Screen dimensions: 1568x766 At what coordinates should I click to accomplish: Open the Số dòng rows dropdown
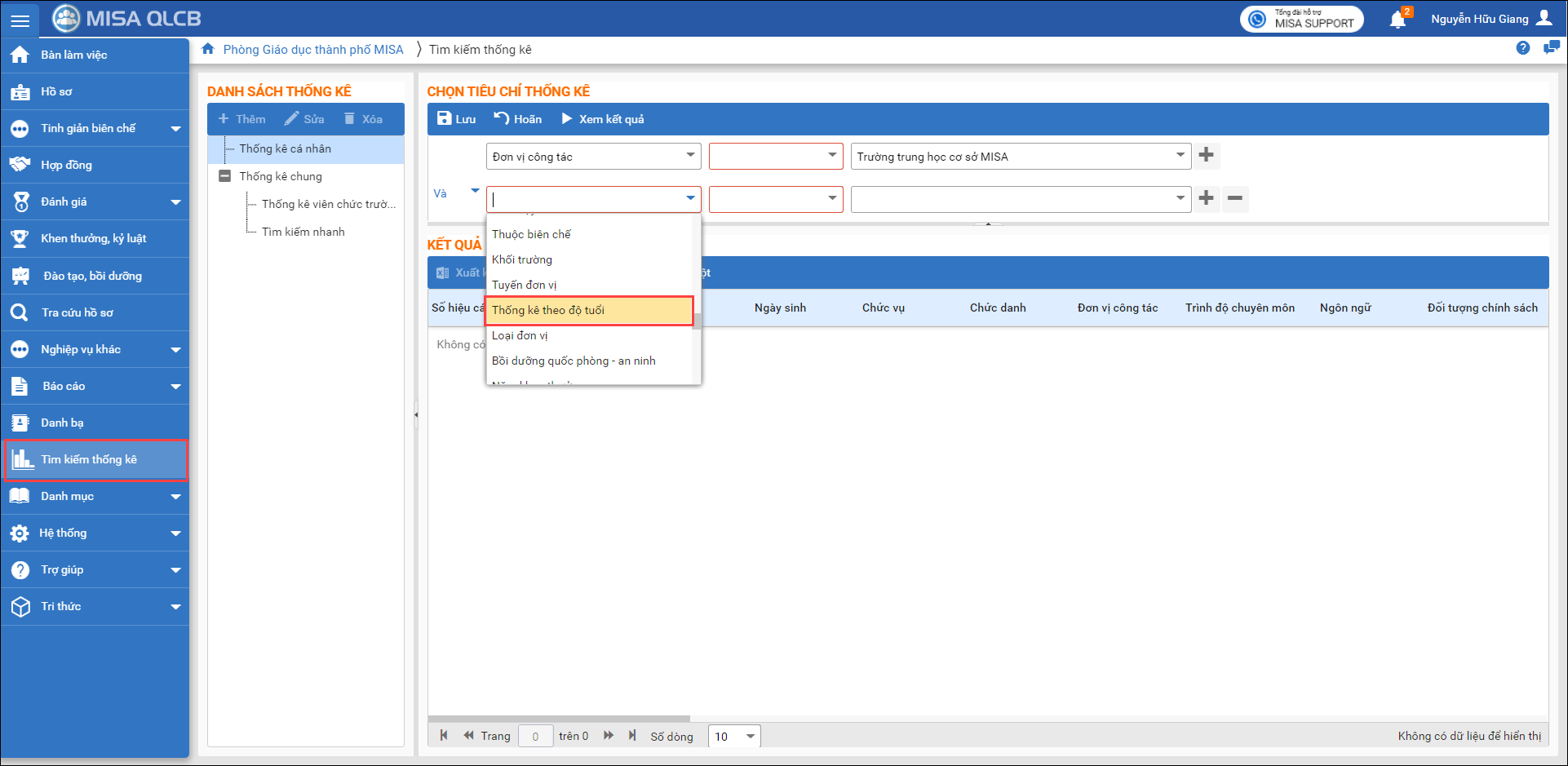click(750, 736)
